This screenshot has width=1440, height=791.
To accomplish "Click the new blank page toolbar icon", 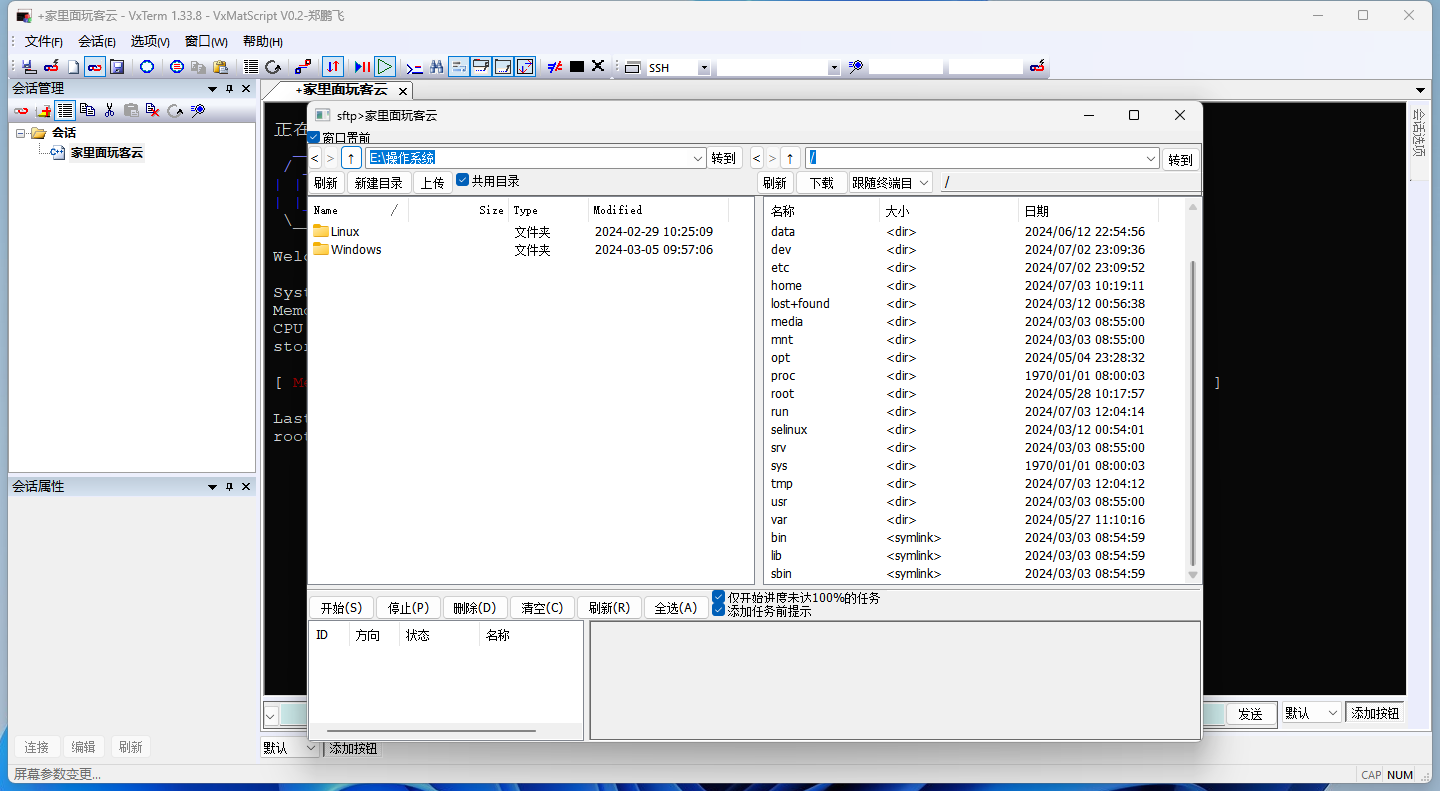I will tap(73, 67).
